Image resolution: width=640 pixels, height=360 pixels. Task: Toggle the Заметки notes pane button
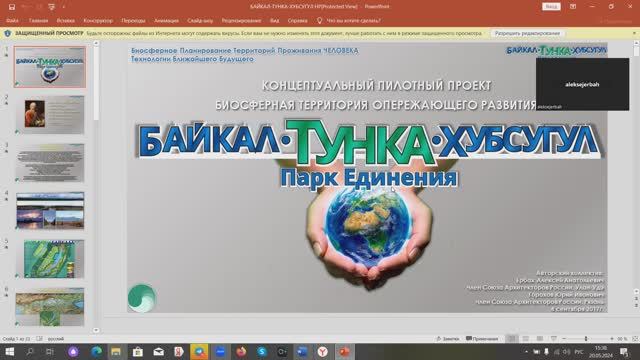448,339
